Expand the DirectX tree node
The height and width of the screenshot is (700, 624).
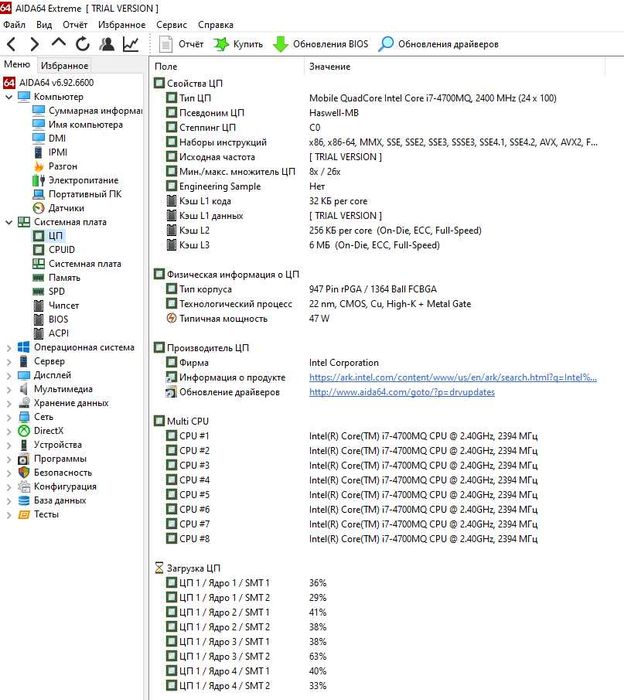[x=8, y=431]
